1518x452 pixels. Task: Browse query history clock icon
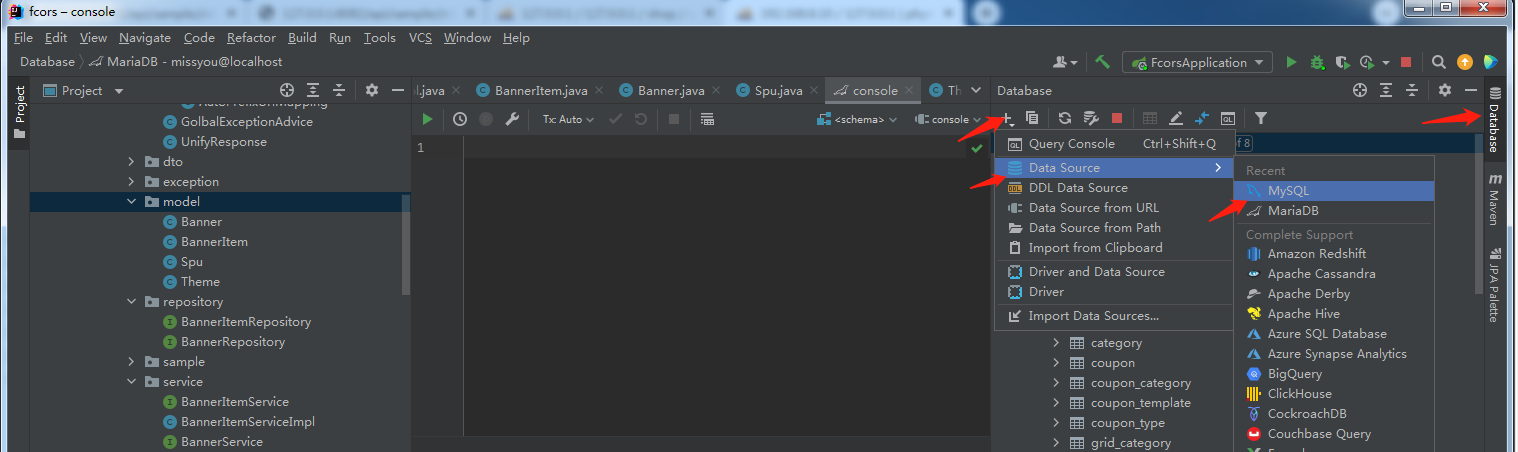point(460,119)
